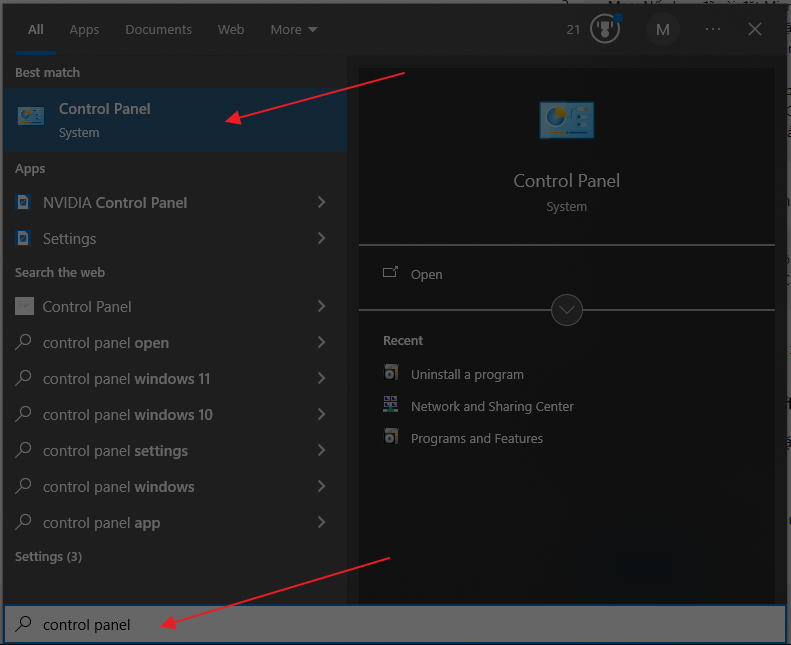This screenshot has width=791, height=645.
Task: Click the magnifier icon beside 'control panel app'
Action: (23, 522)
